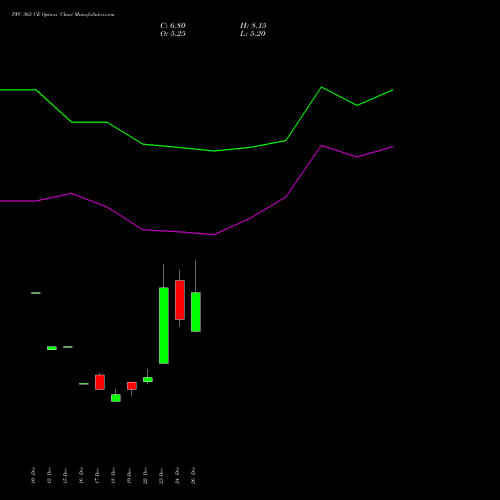Click the 26 Dec date axis label

(193, 476)
